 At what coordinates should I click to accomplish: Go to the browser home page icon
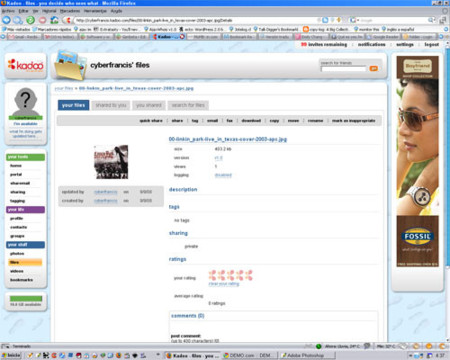[x=54, y=20]
